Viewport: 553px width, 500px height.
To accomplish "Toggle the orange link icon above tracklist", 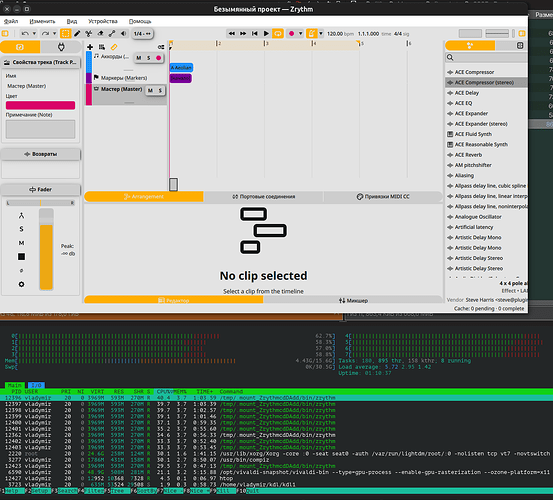I will [114, 47].
